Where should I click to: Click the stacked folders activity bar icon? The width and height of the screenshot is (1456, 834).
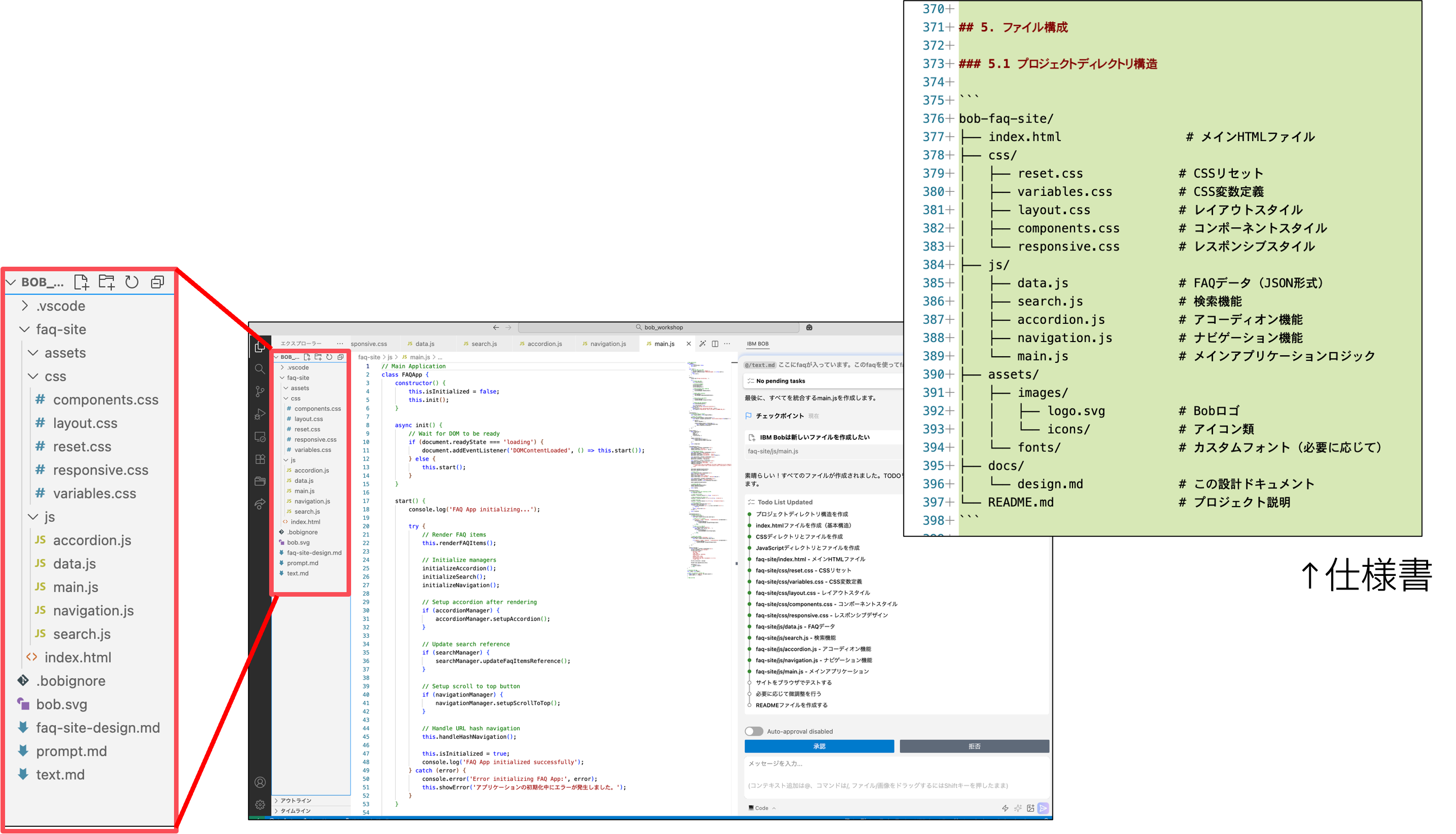pos(260,481)
